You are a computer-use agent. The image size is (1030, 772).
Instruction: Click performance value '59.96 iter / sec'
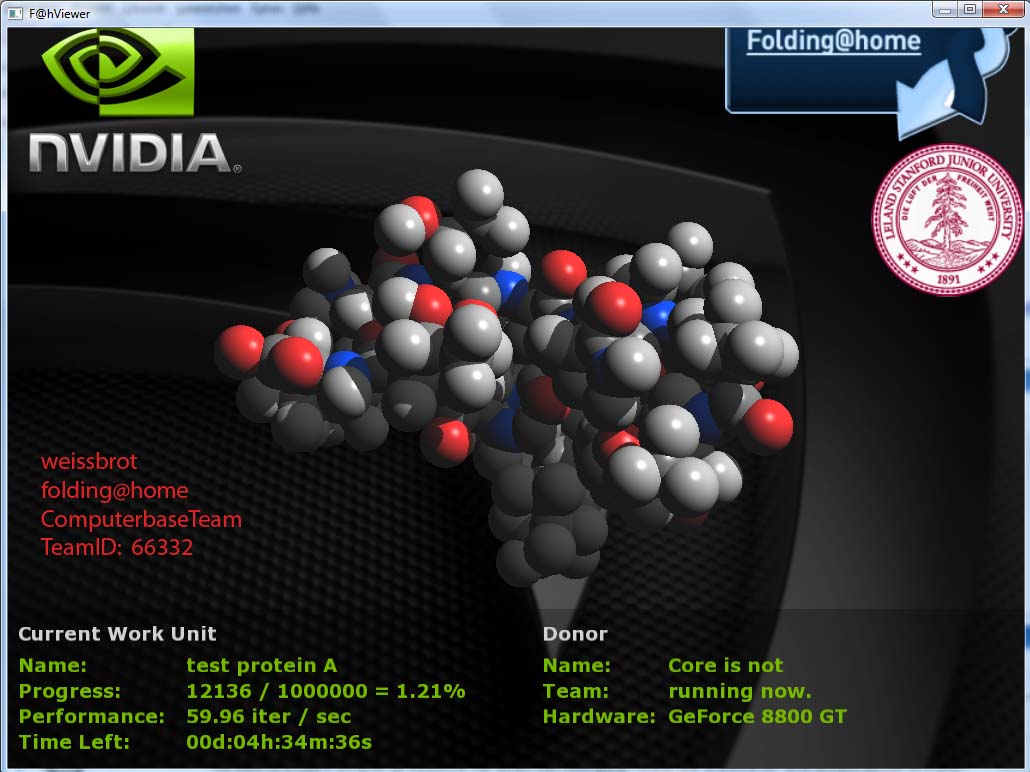coord(269,716)
